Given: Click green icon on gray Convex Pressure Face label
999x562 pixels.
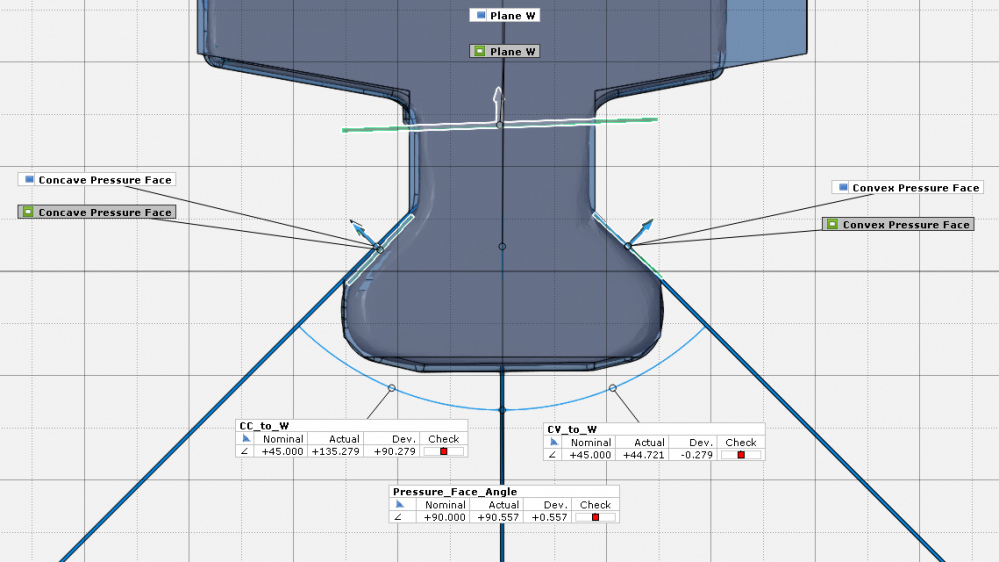Looking at the screenshot, I should click(833, 225).
